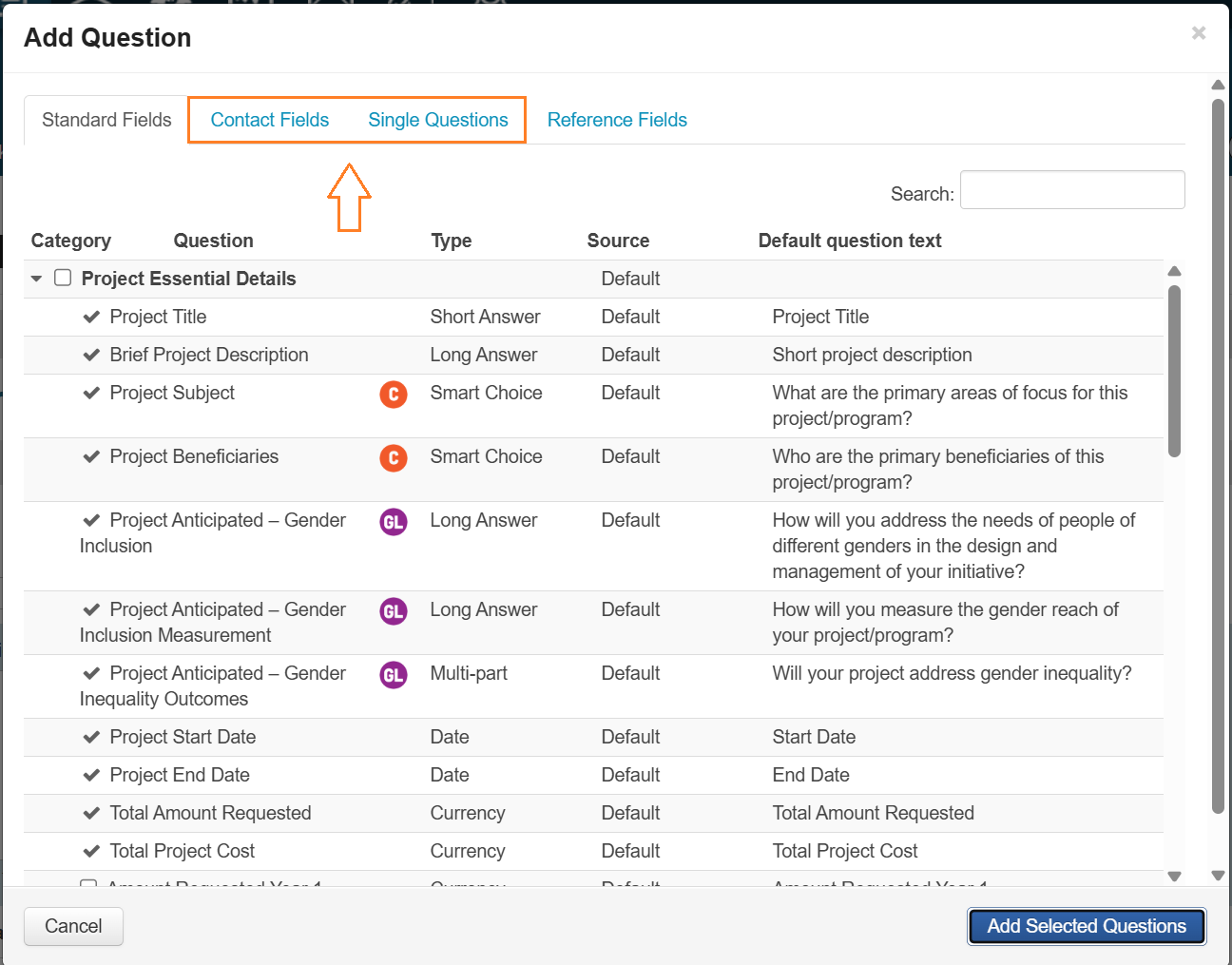This screenshot has height=965, width=1232.
Task: Switch to the Contact Fields tab
Action: (269, 120)
